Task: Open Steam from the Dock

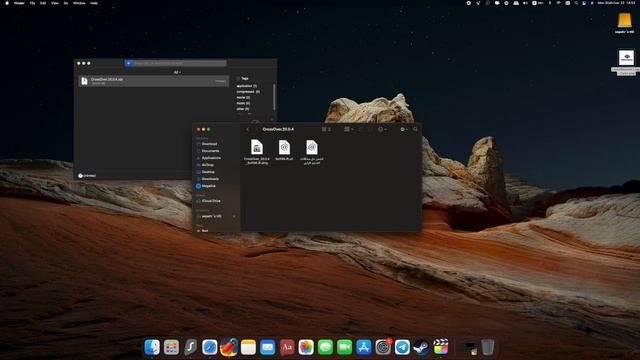Action: click(x=421, y=347)
